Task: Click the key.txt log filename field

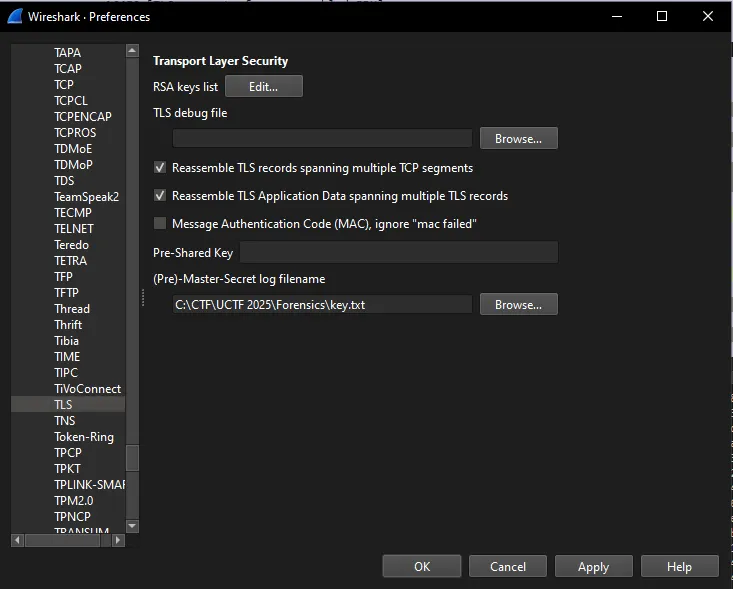Action: (322, 305)
